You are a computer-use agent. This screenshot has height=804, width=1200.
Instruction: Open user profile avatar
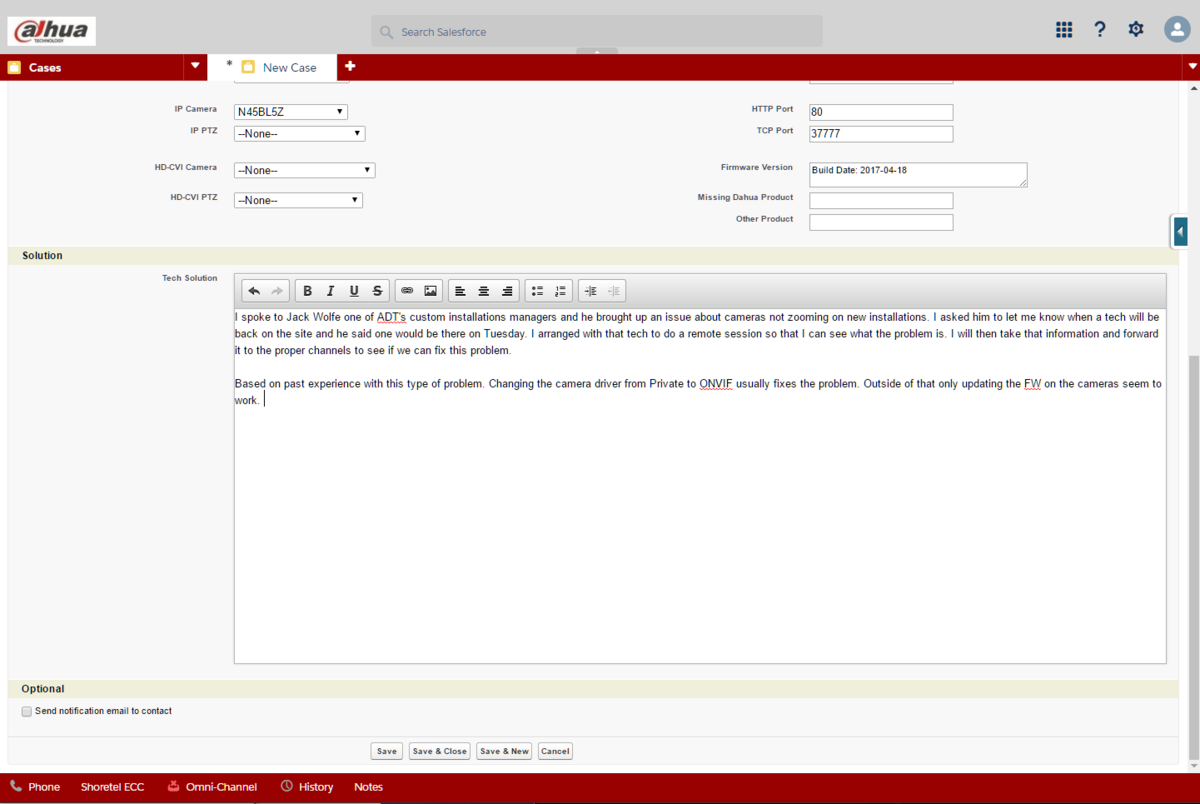1176,30
